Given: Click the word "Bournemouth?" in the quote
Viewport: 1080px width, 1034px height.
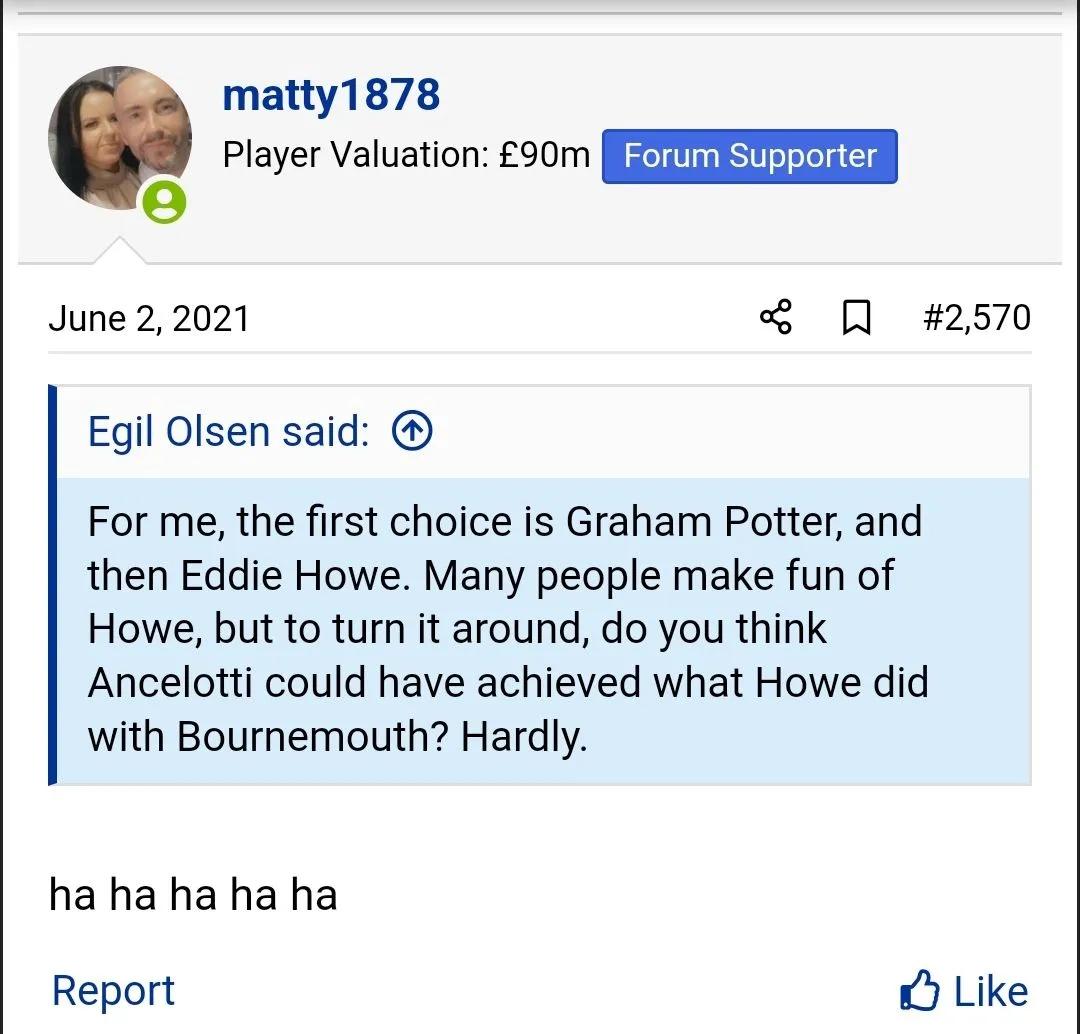Looking at the screenshot, I should pyautogui.click(x=313, y=736).
